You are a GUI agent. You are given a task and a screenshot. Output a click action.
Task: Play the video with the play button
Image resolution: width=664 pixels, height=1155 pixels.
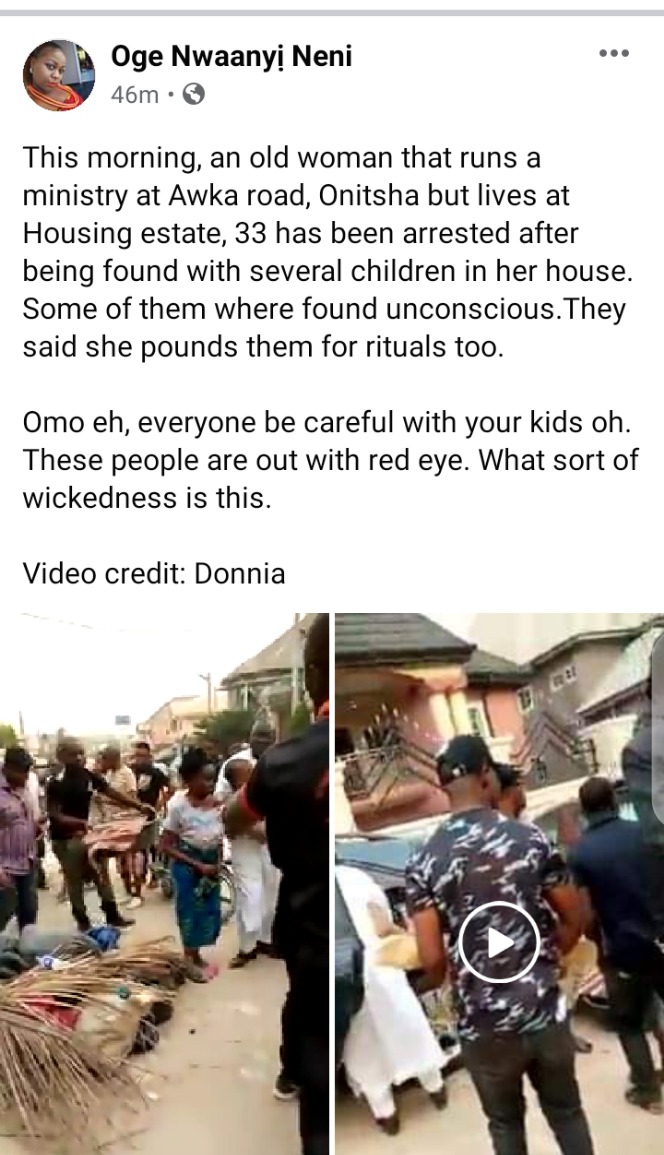click(x=499, y=941)
